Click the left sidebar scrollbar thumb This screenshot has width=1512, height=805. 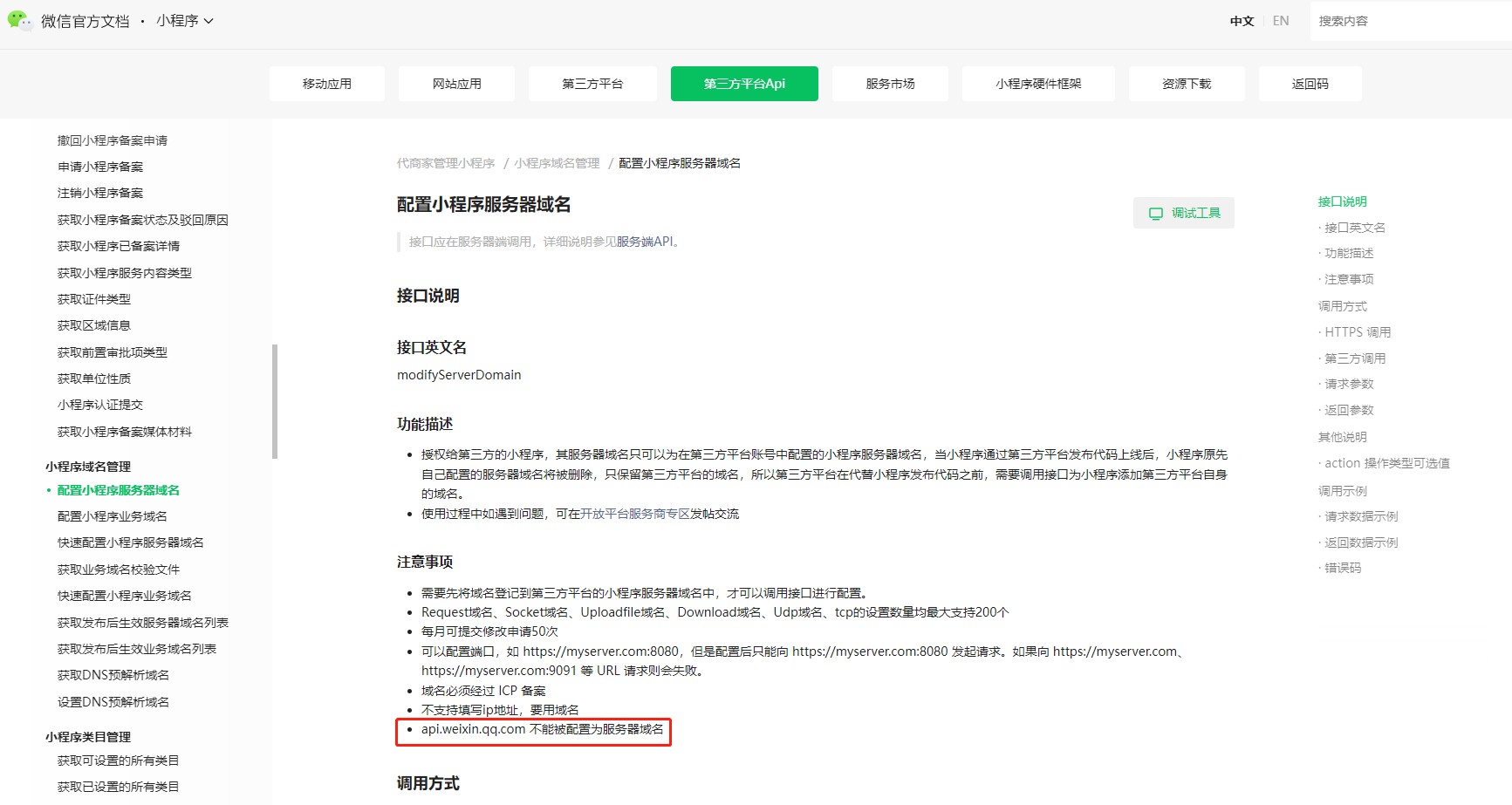[275, 401]
